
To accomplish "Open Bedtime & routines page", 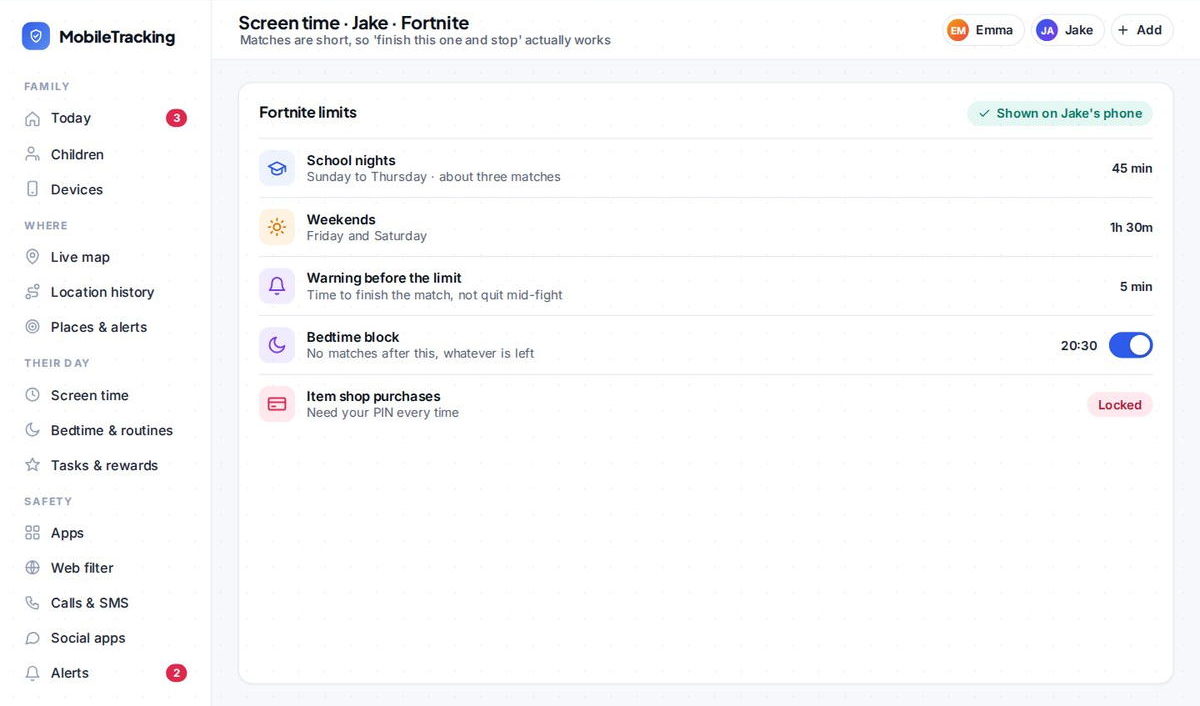I will click(x=105, y=430).
